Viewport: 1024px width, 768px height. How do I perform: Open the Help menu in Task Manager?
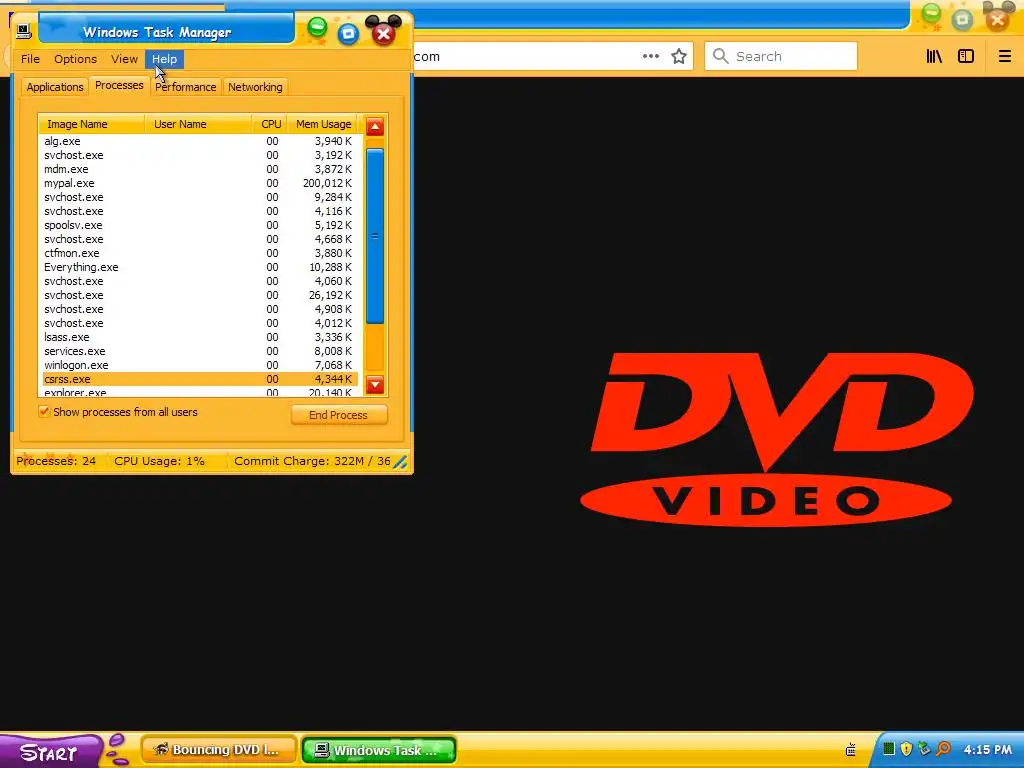pos(165,59)
